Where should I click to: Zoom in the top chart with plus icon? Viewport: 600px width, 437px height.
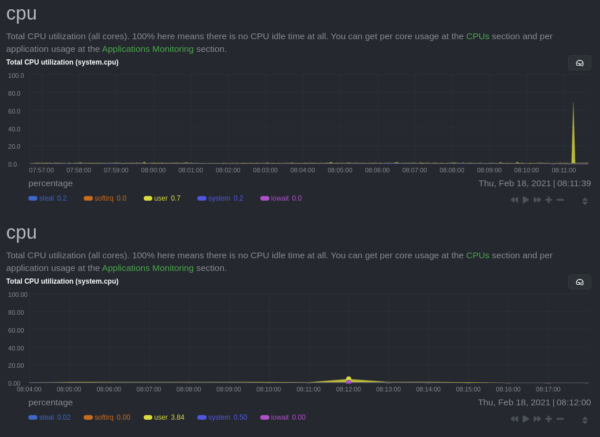pyautogui.click(x=548, y=200)
